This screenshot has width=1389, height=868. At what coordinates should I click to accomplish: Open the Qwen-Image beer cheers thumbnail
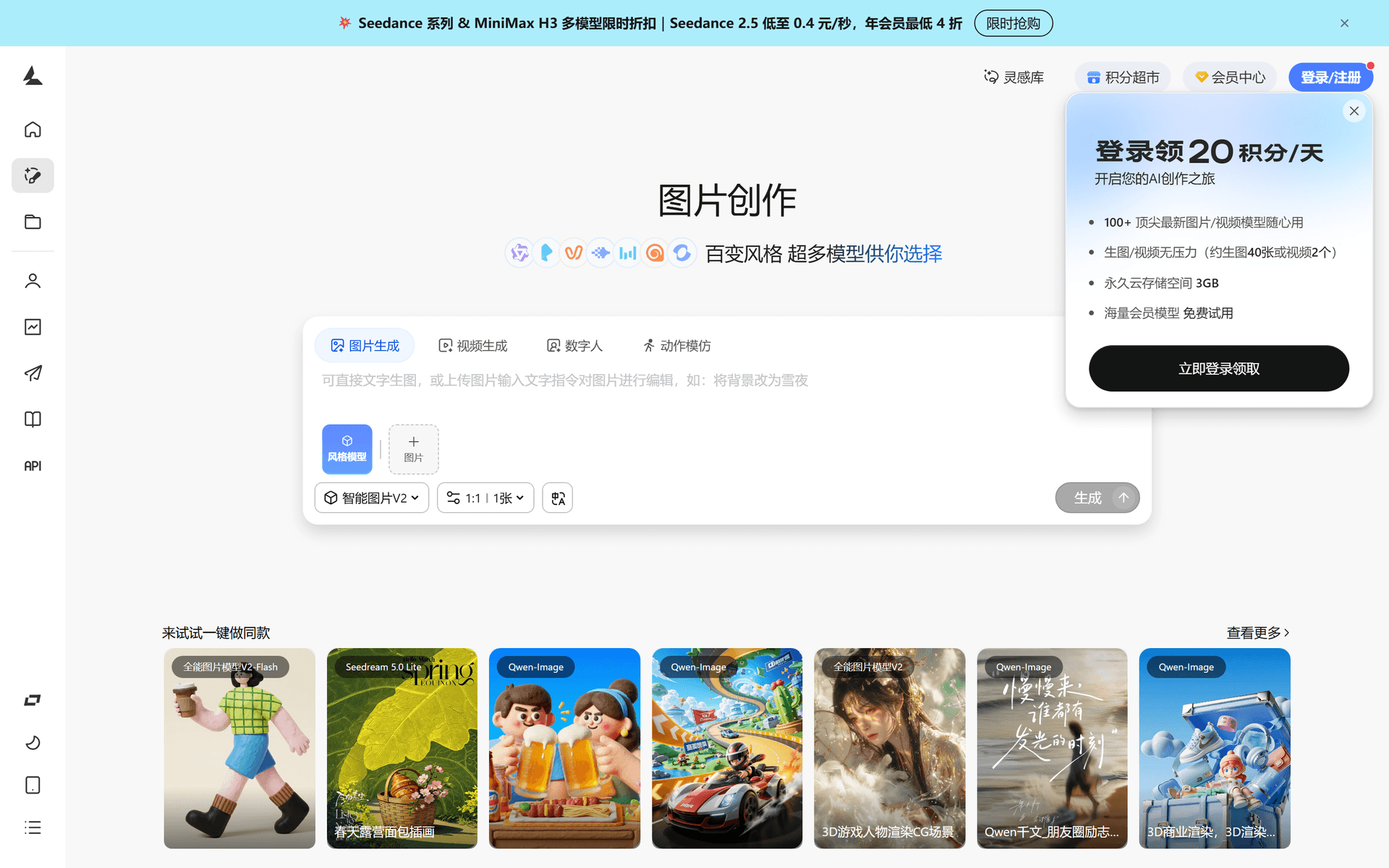564,748
